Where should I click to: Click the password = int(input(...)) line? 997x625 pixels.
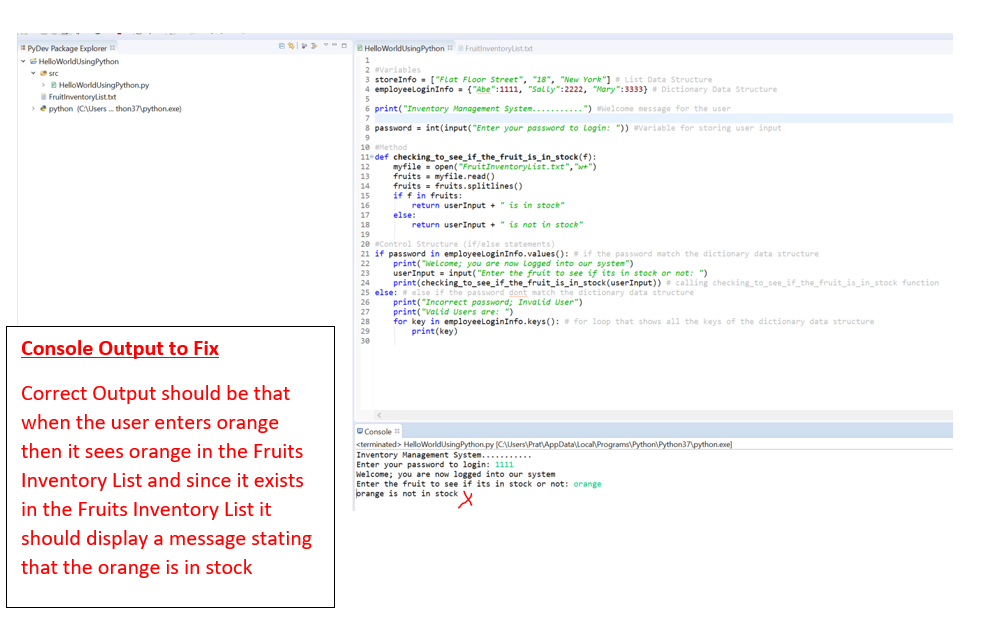pos(502,128)
